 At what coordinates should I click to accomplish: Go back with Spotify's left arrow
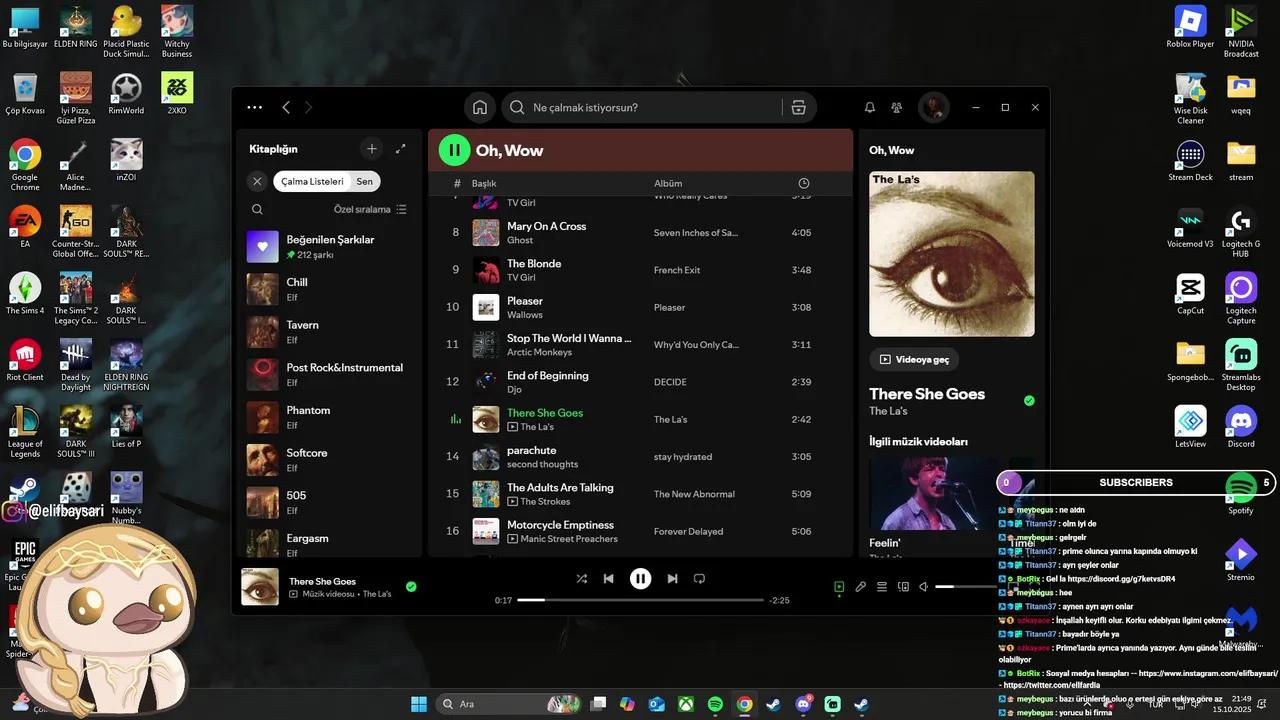286,107
